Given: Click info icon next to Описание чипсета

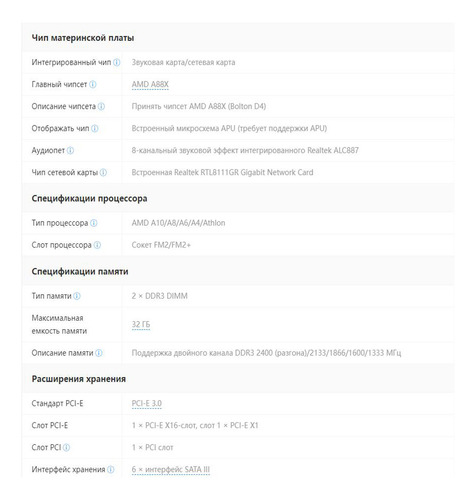Looking at the screenshot, I should click(101, 106).
